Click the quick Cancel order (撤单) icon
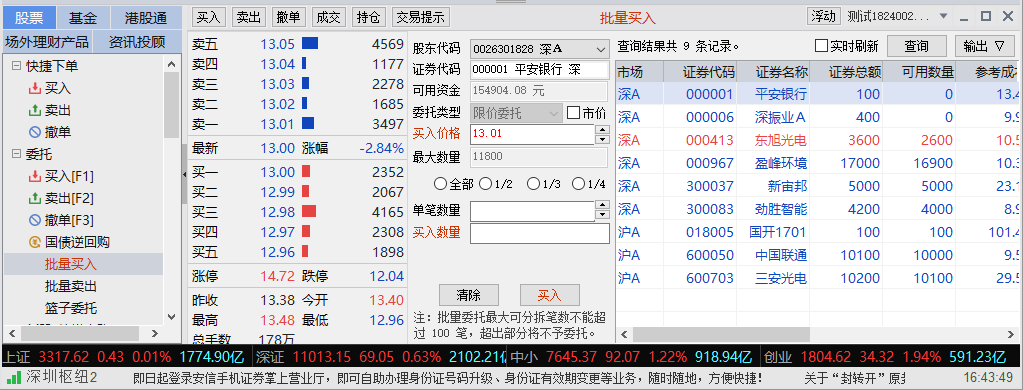 pos(35,132)
